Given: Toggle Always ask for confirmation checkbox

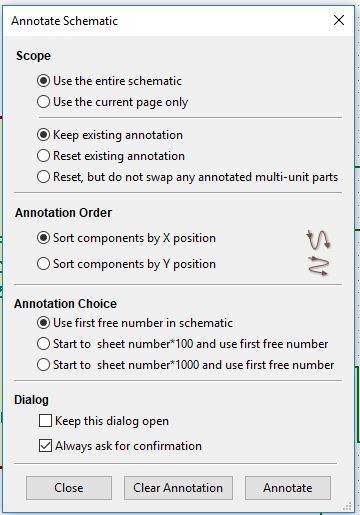Looking at the screenshot, I should [120, 446].
